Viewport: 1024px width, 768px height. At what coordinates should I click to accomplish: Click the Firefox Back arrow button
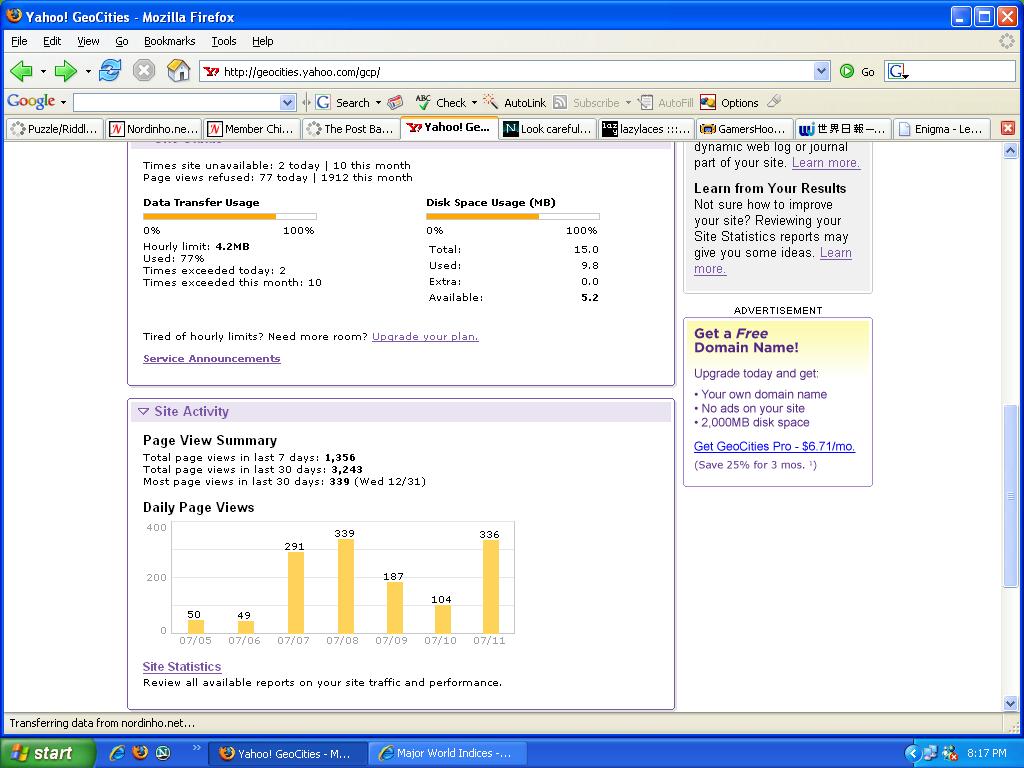point(21,71)
